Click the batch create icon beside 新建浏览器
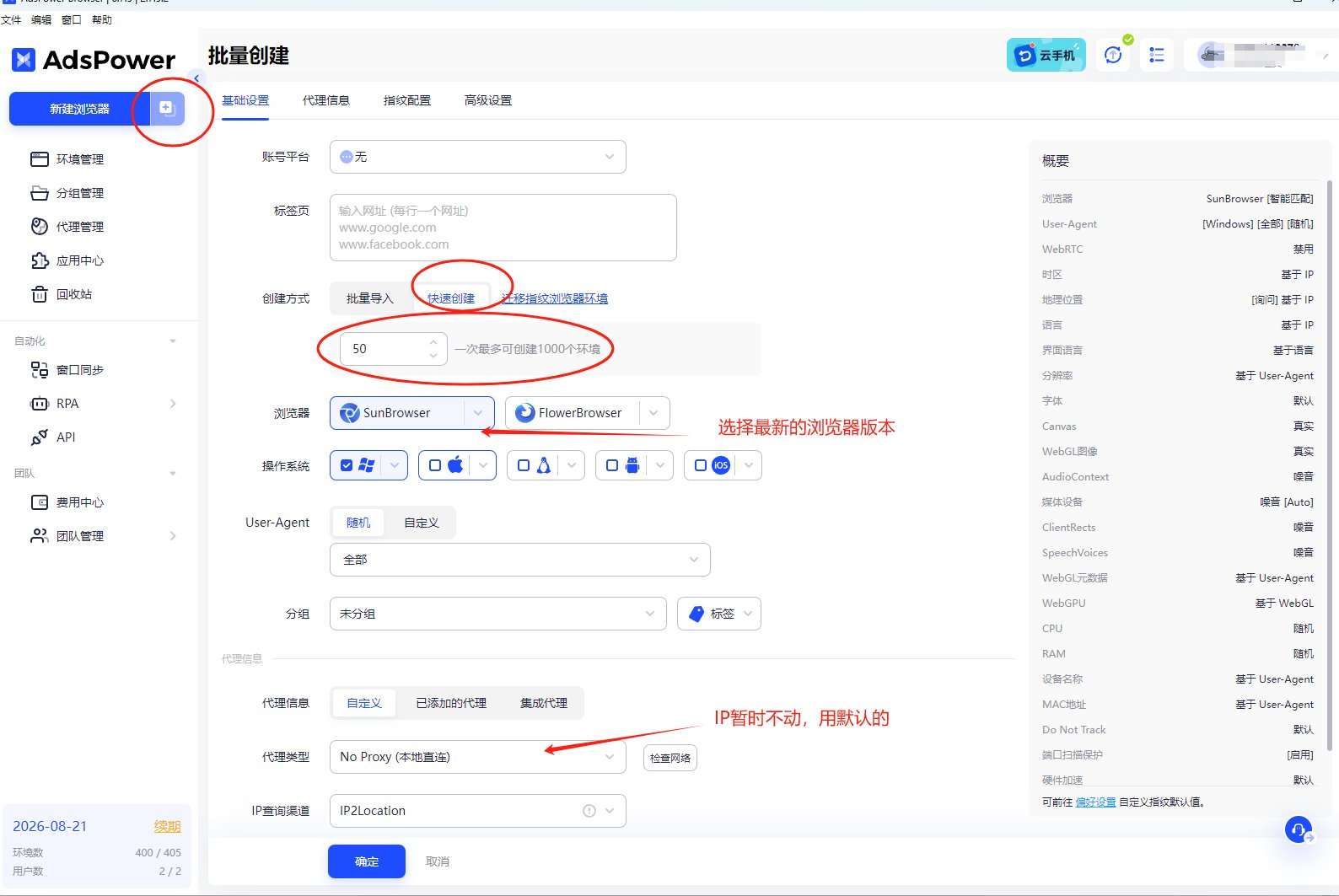 tap(167, 108)
